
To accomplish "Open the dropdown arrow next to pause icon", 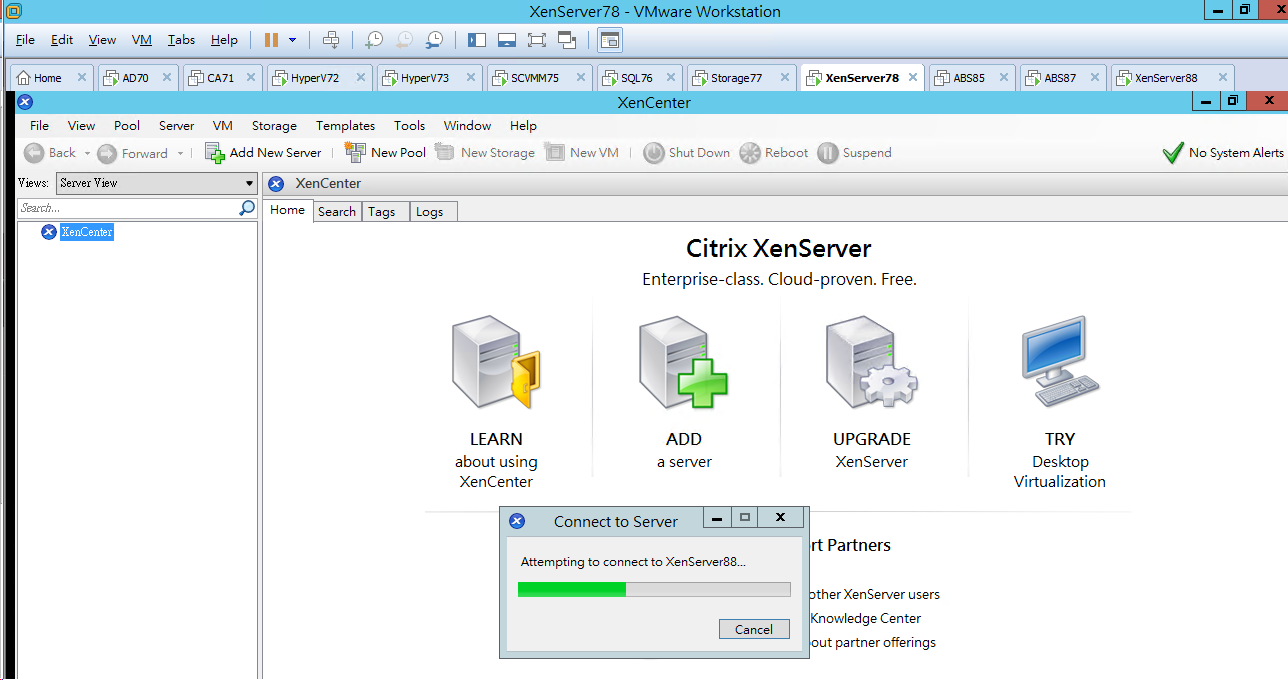I will pos(292,40).
